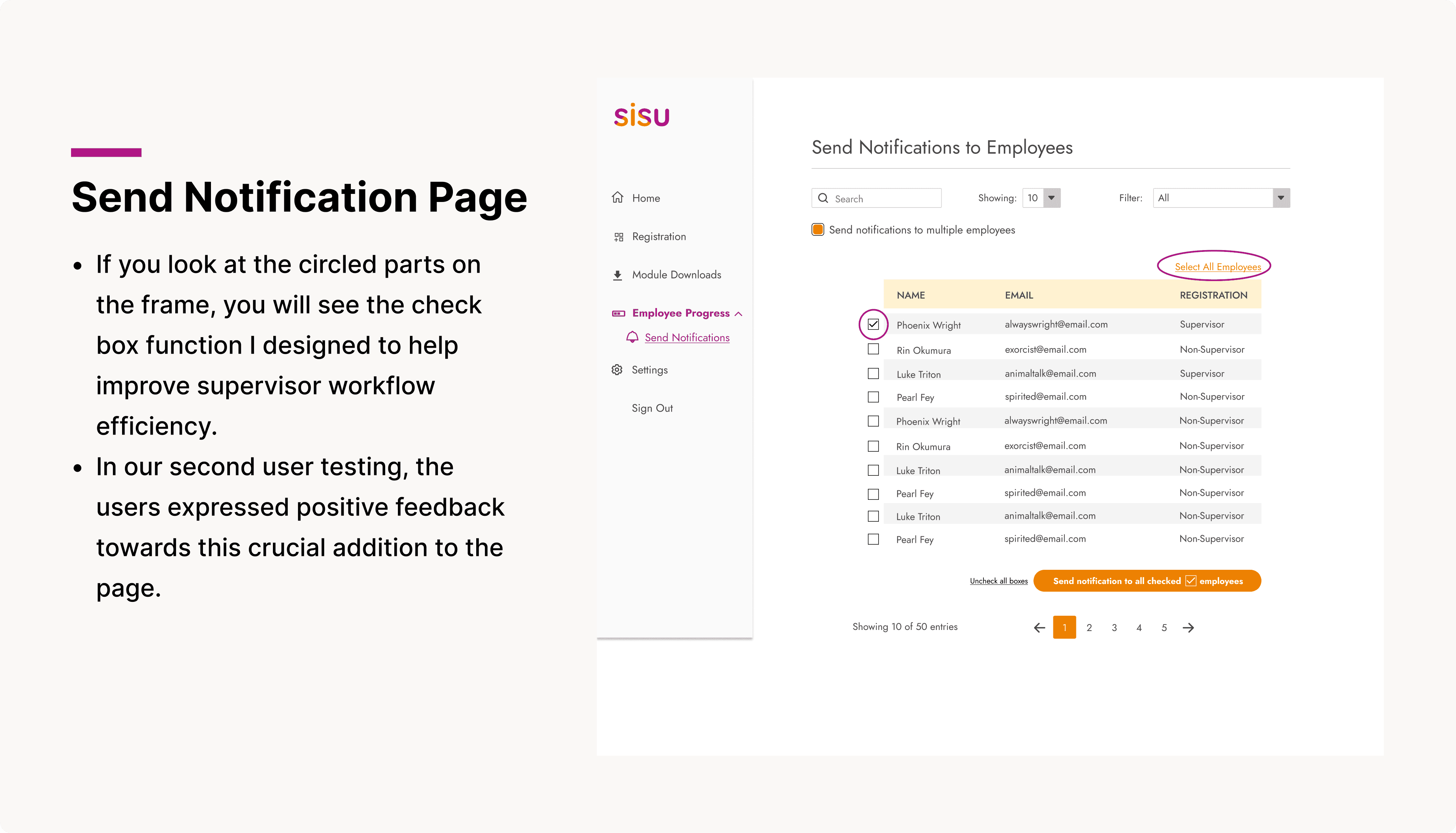Open the Showing 10 entries dropdown
1456x833 pixels.
pos(1042,198)
